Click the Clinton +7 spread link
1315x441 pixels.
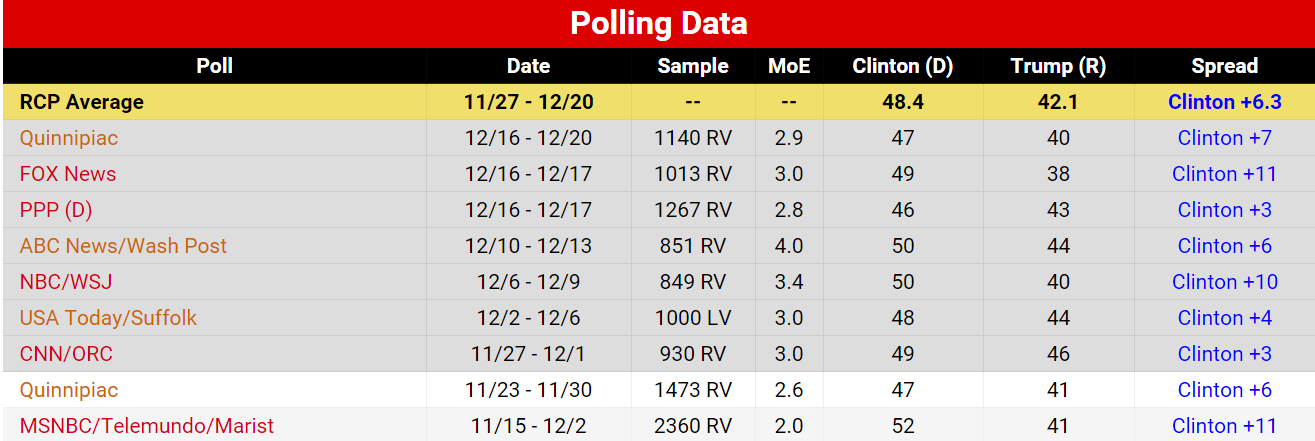pyautogui.click(x=1224, y=138)
